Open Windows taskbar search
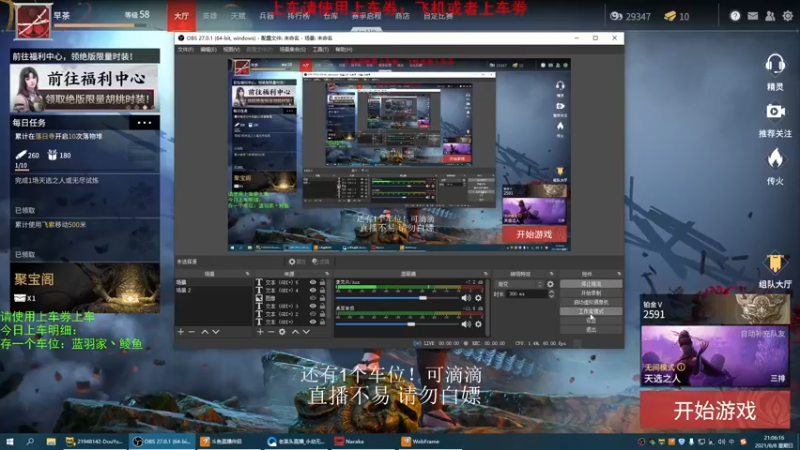 pyautogui.click(x=30, y=441)
